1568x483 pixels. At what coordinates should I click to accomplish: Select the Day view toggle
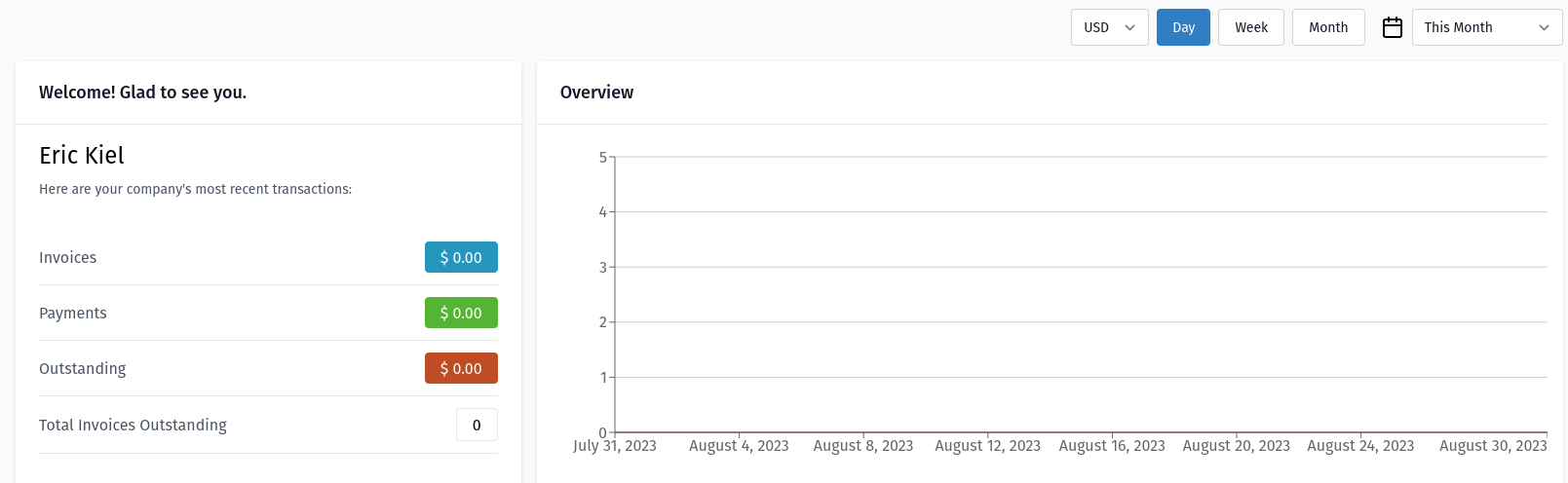coord(1183,27)
